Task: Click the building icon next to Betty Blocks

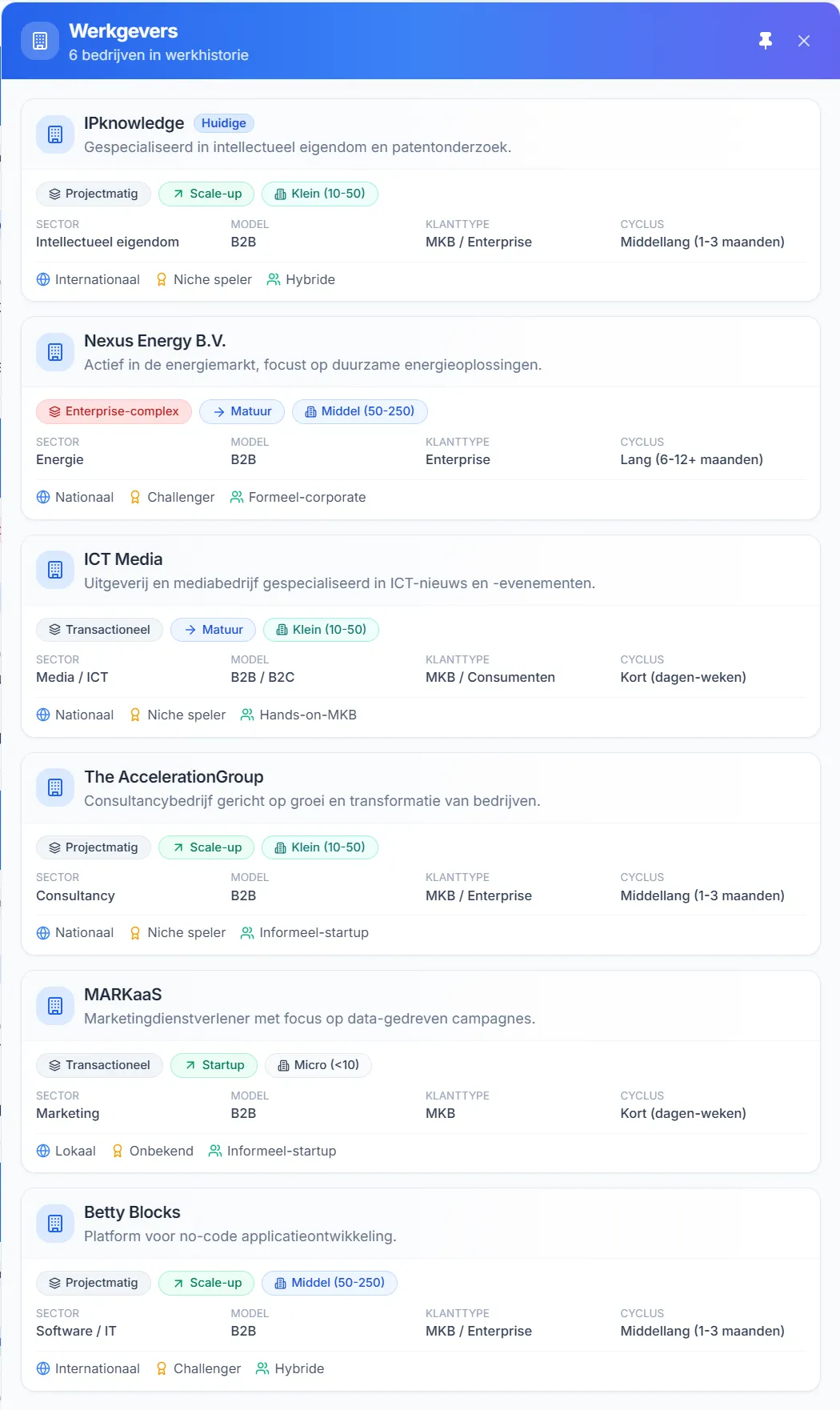Action: pyautogui.click(x=55, y=1224)
